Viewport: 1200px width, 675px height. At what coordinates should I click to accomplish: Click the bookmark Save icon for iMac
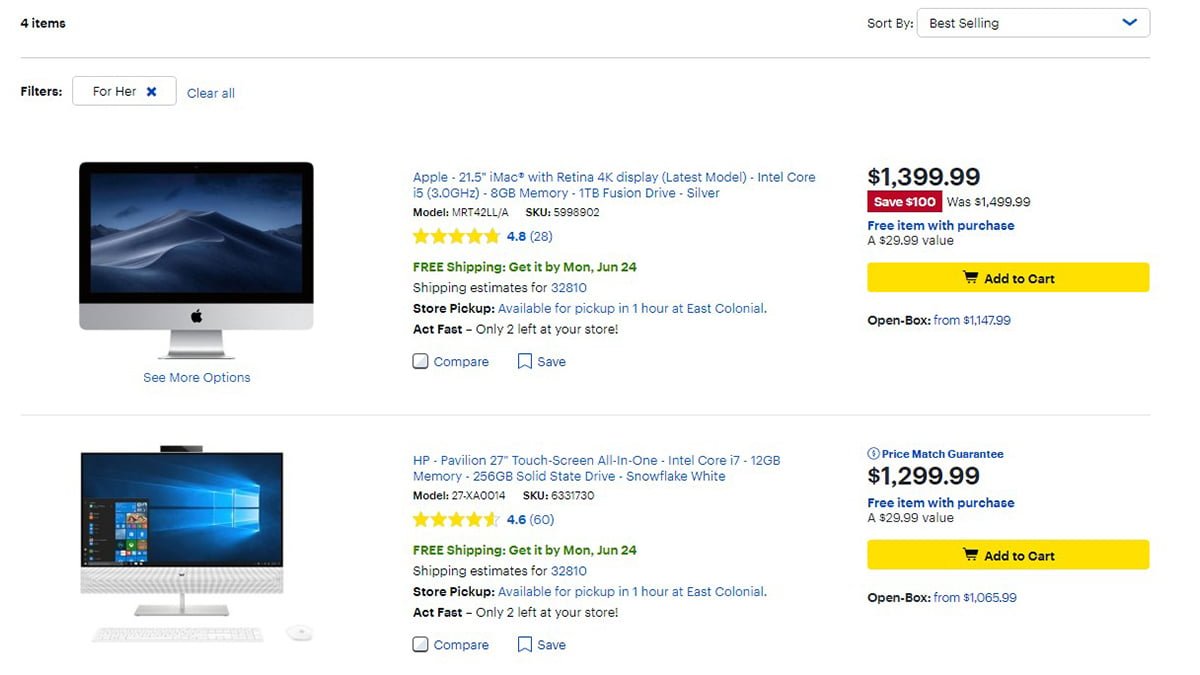pyautogui.click(x=524, y=362)
